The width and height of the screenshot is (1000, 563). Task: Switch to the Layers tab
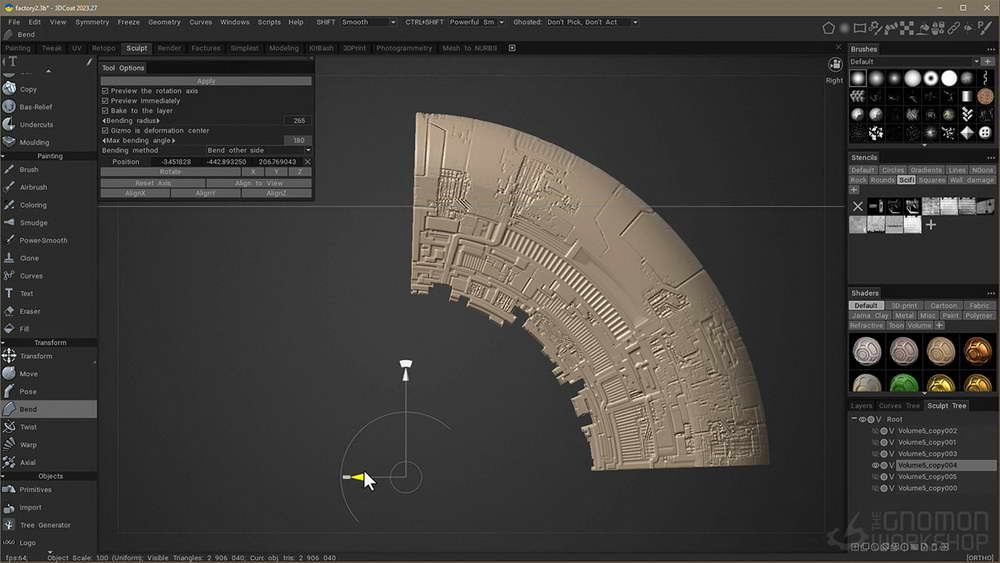point(861,406)
